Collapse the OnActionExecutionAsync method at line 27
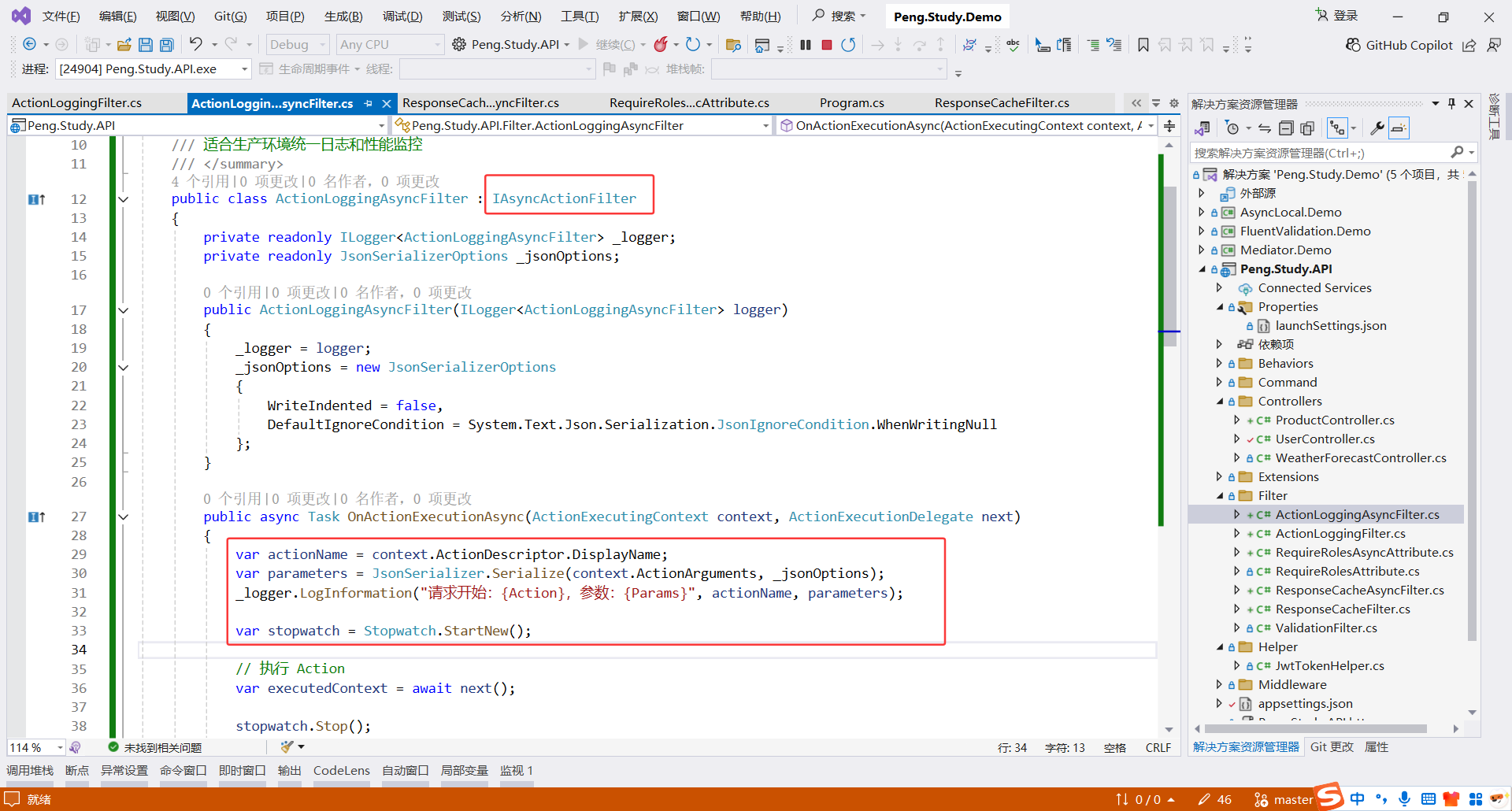This screenshot has height=811, width=1512. tap(124, 517)
